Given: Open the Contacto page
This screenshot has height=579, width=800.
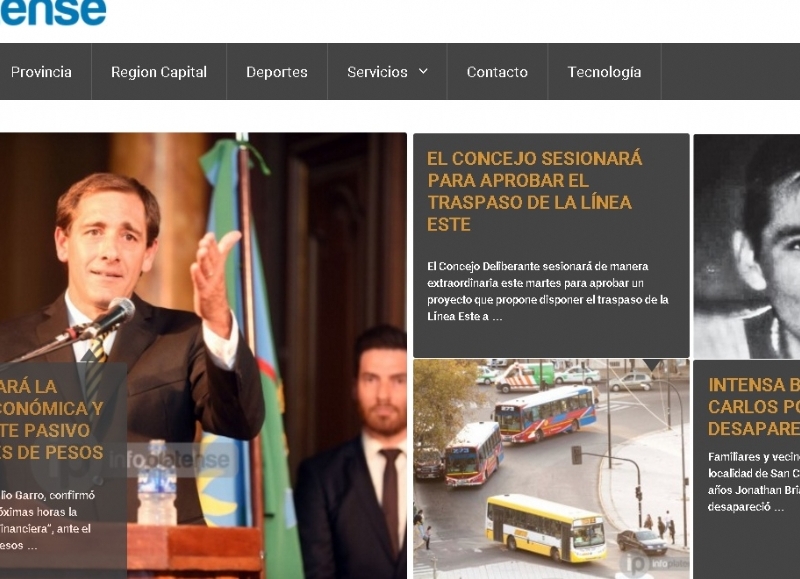Looking at the screenshot, I should (x=497, y=72).
